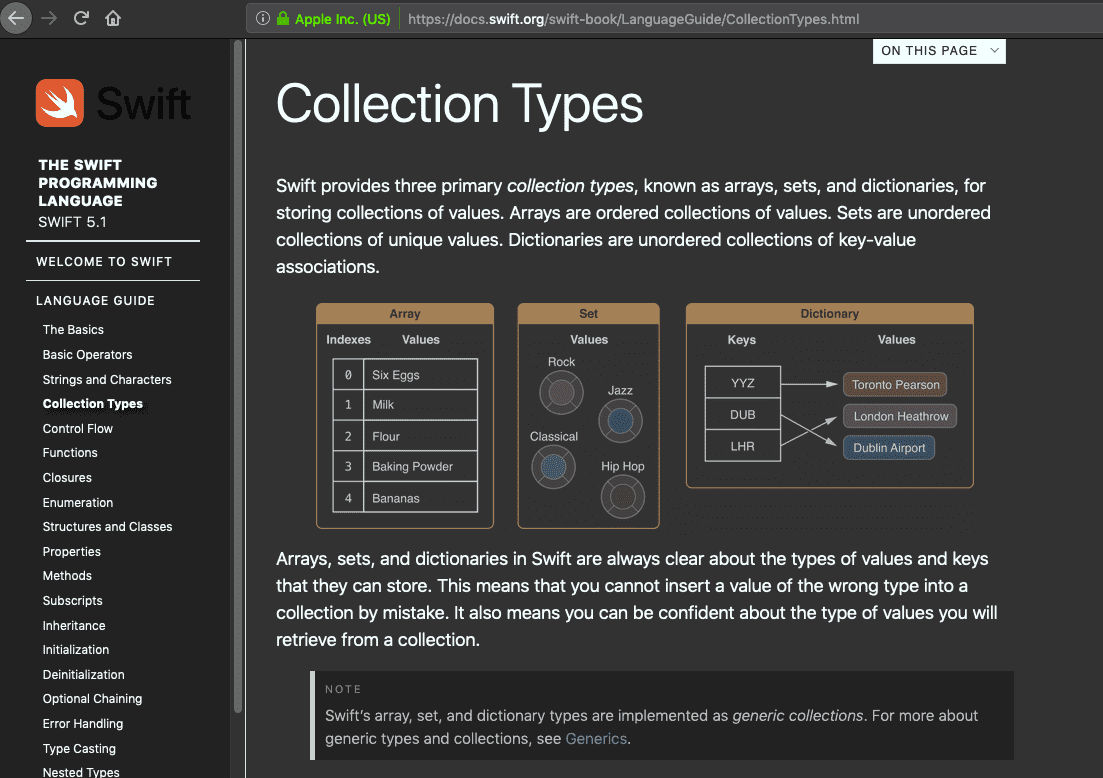The height and width of the screenshot is (778, 1103).
Task: Open Methods chapter
Action: [x=67, y=576]
